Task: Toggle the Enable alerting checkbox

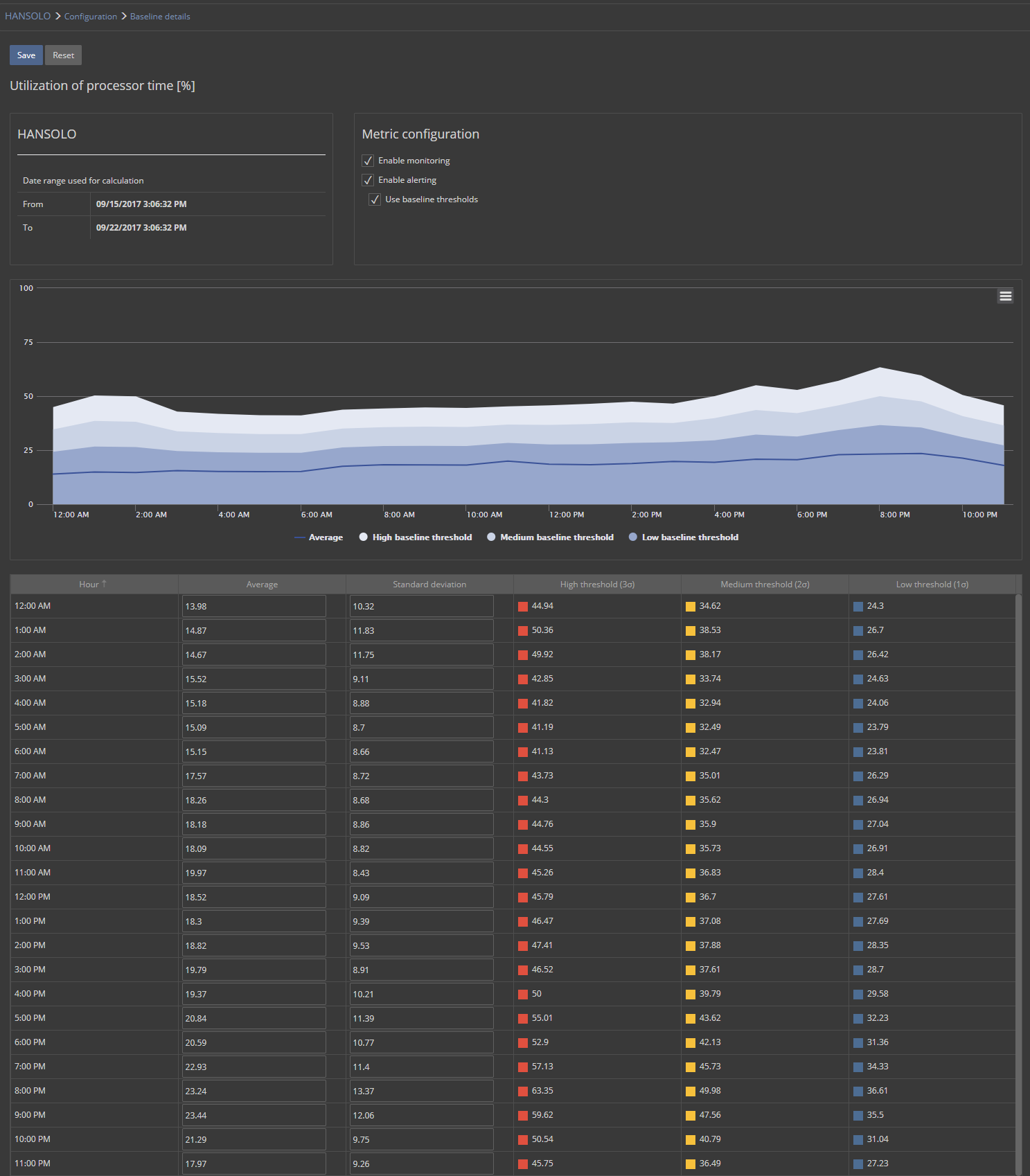Action: coord(368,180)
